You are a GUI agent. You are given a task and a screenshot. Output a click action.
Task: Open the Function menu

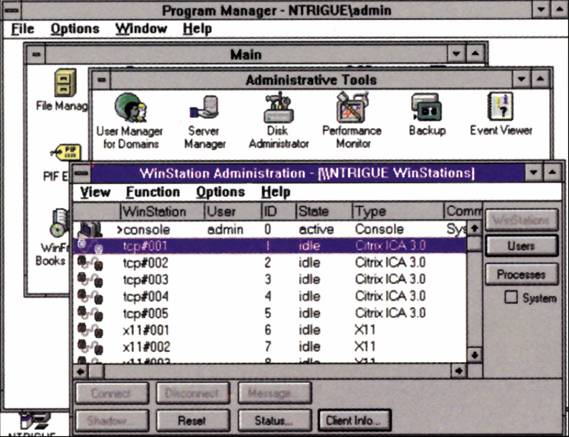coord(152,192)
